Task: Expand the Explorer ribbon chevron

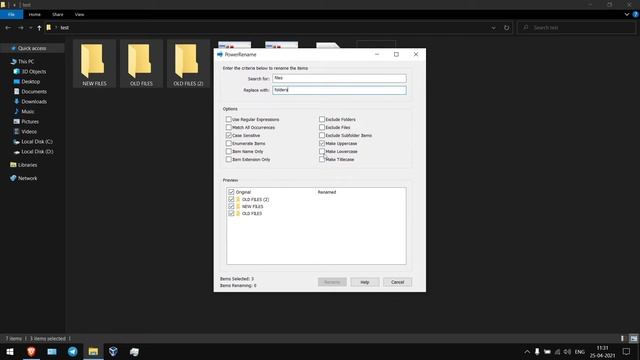Action: tap(627, 14)
